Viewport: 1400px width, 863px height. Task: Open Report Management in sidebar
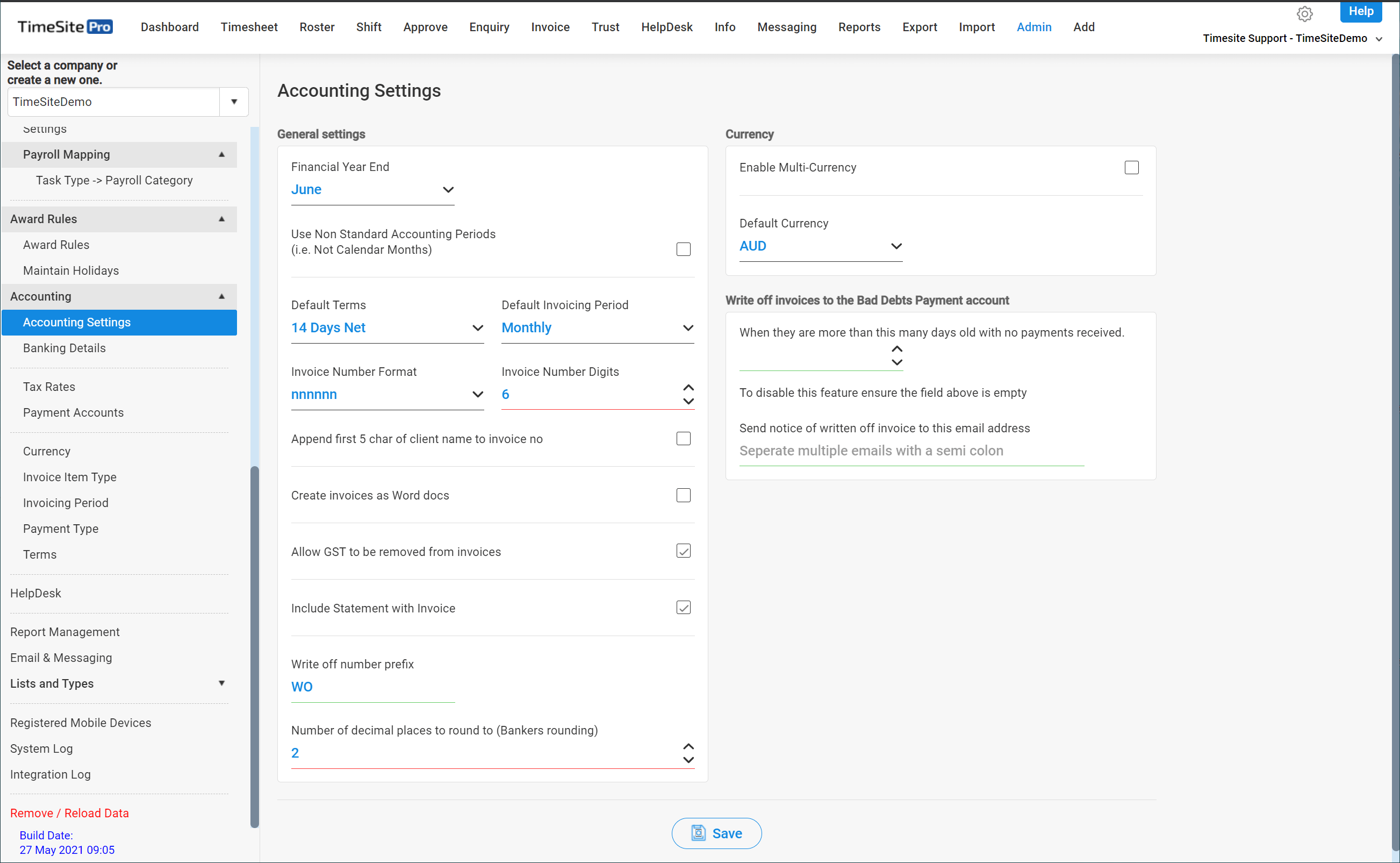(x=64, y=632)
